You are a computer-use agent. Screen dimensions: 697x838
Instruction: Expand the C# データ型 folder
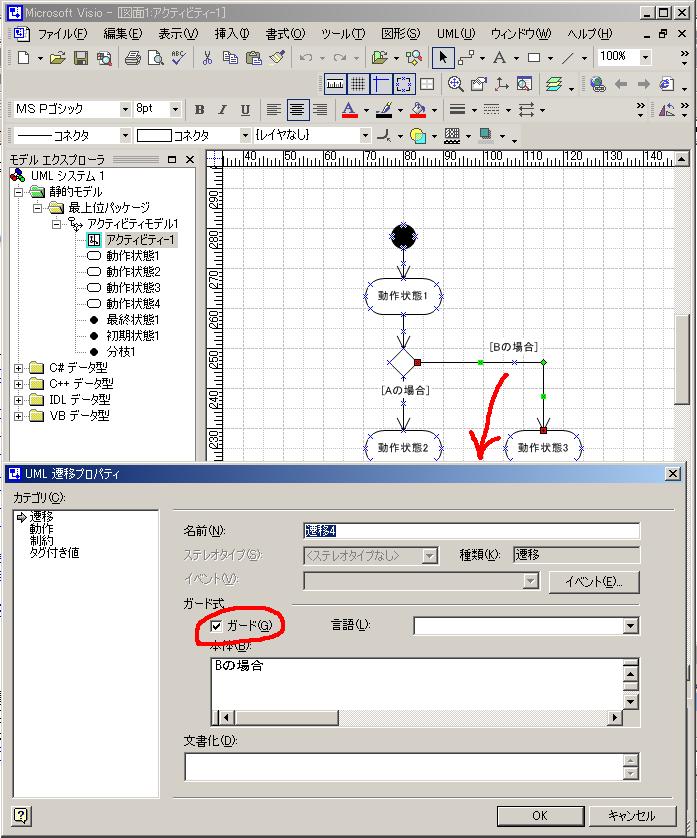19,368
